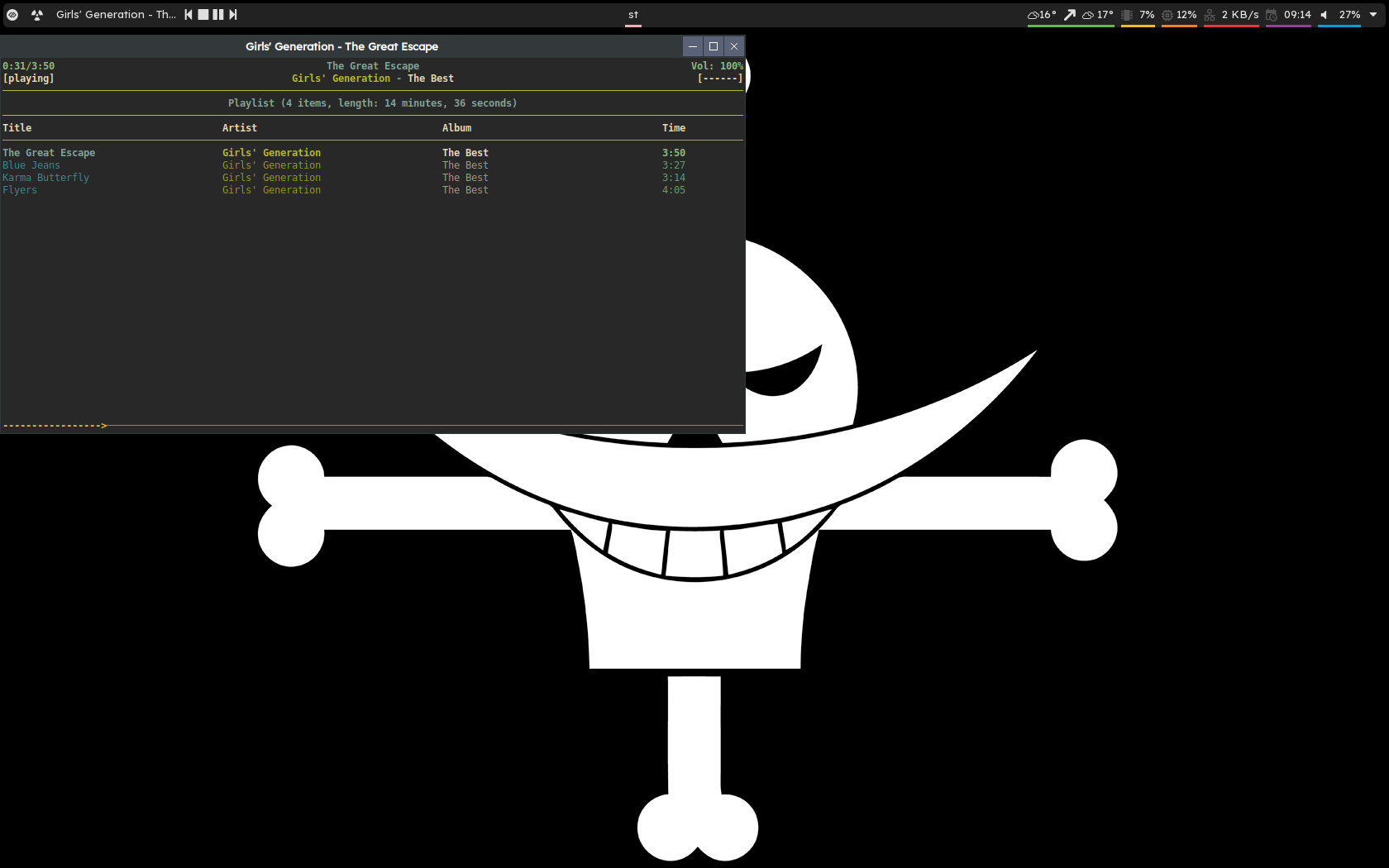Open the panel dropdown arrow at far right
The height and width of the screenshot is (868, 1389).
1373,15
